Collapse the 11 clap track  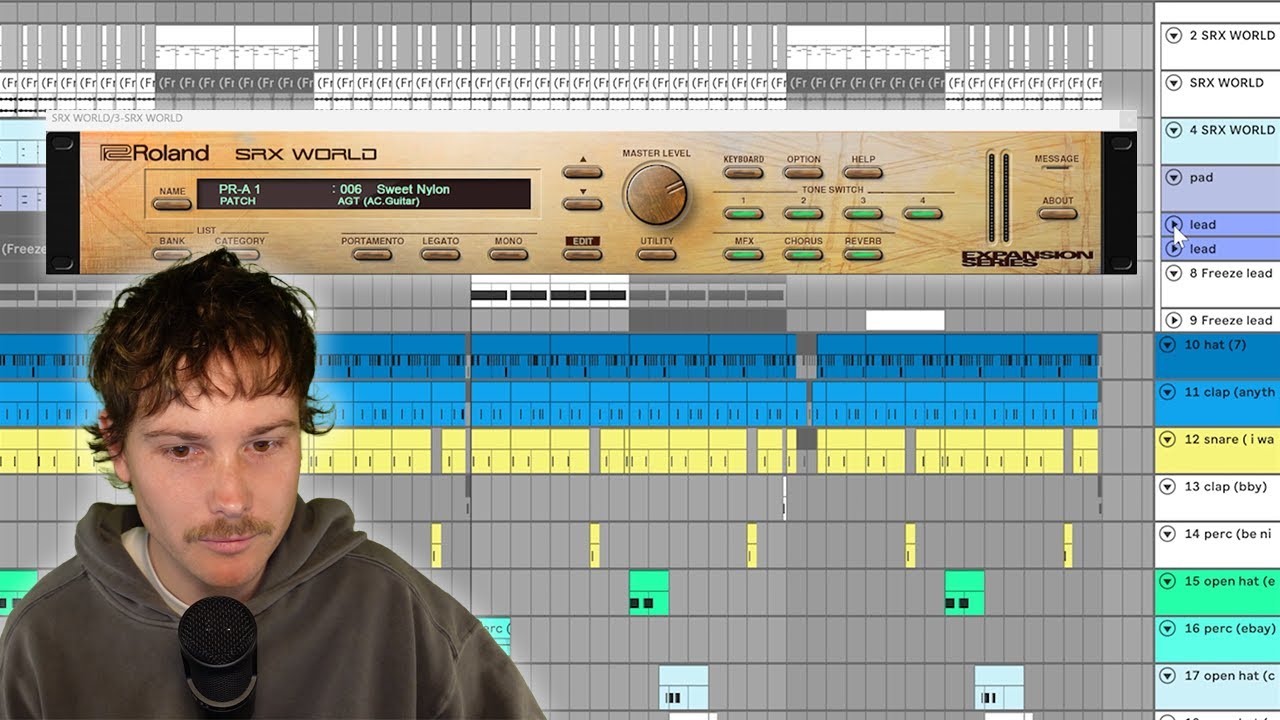coord(1166,392)
